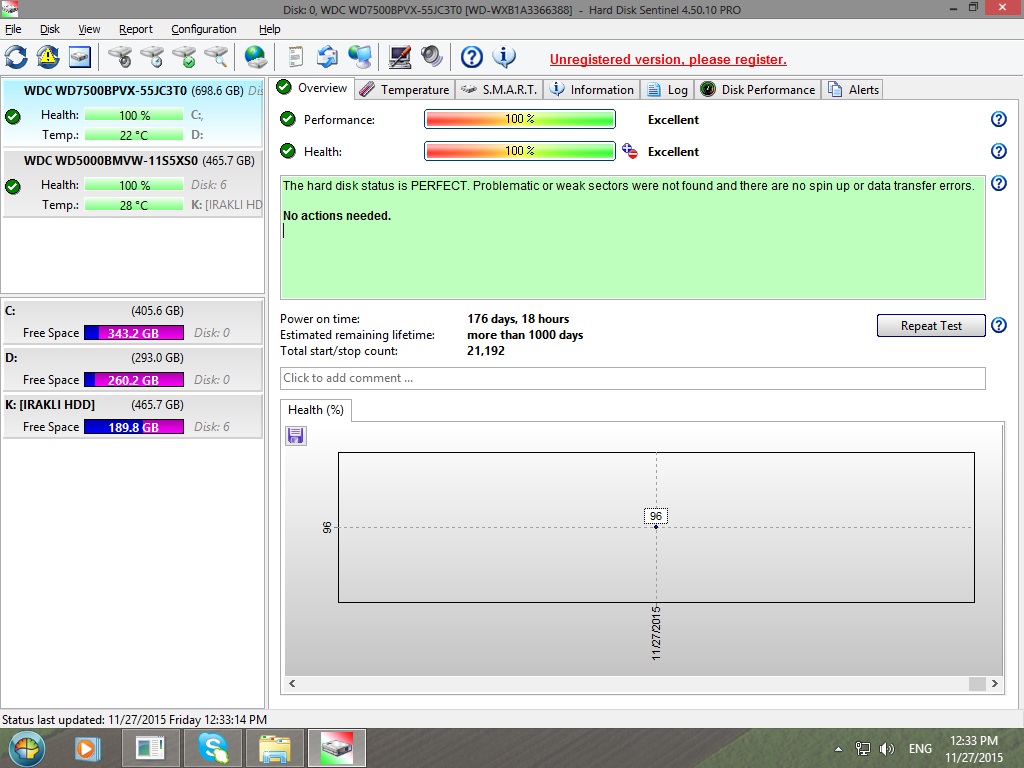Open the Configuration menu
This screenshot has width=1024, height=768.
tap(204, 29)
